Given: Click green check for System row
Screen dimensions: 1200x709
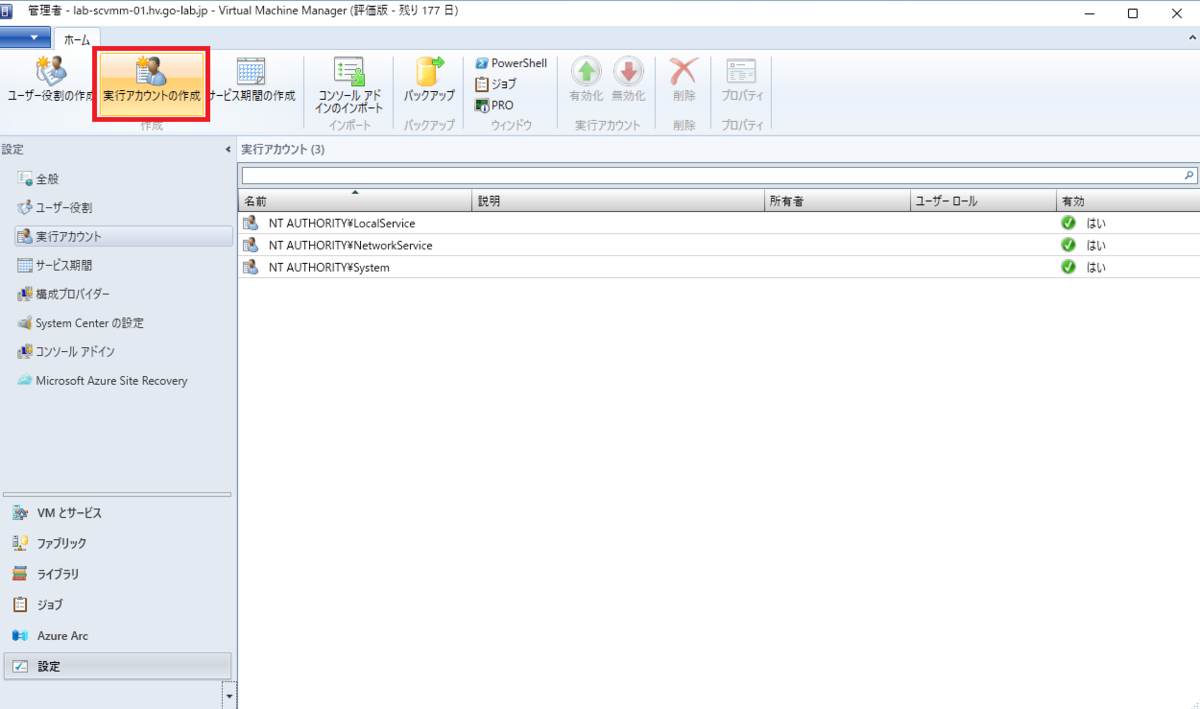Looking at the screenshot, I should click(1068, 267).
